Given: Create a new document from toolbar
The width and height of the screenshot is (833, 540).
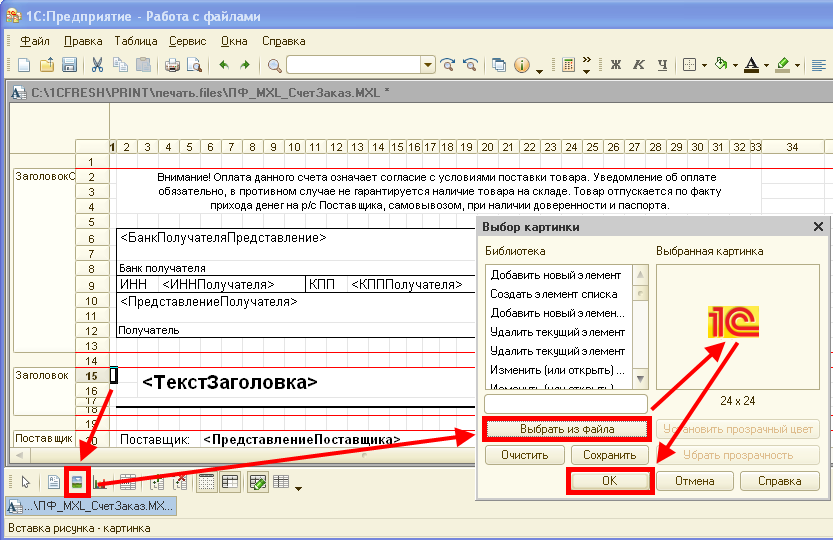Looking at the screenshot, I should point(24,65).
